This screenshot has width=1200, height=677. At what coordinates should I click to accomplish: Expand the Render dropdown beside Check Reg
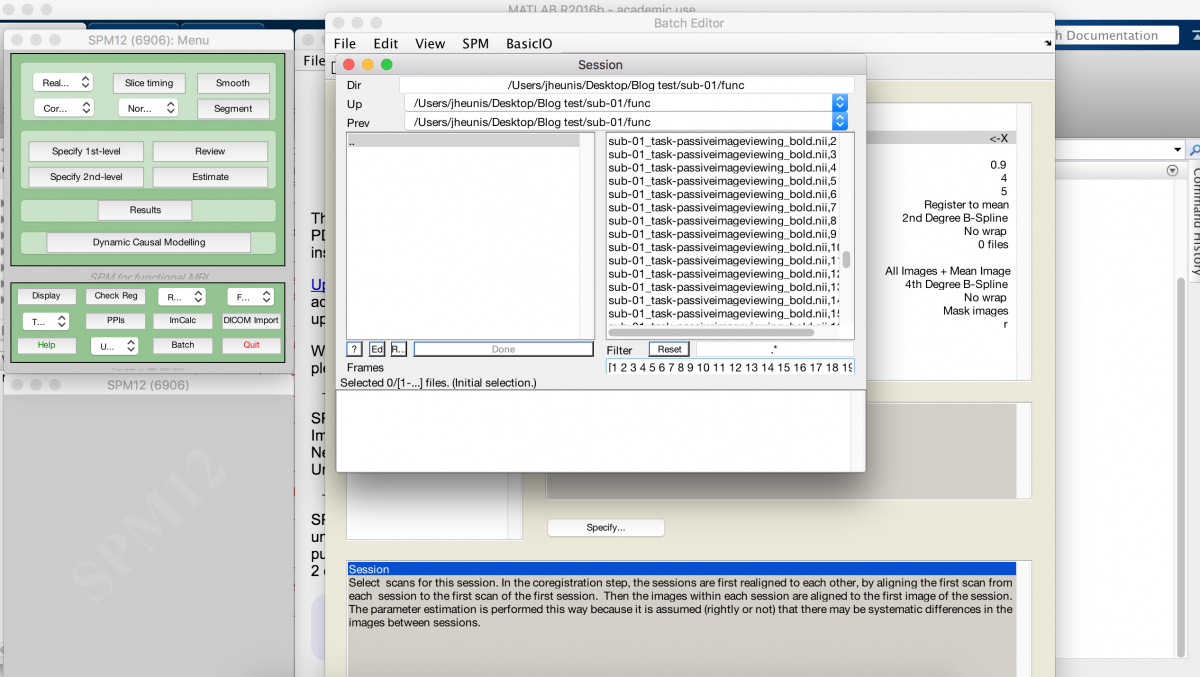click(180, 296)
